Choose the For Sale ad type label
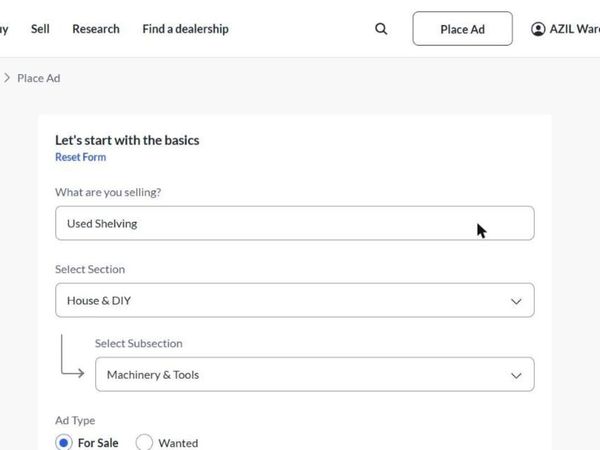 98,443
